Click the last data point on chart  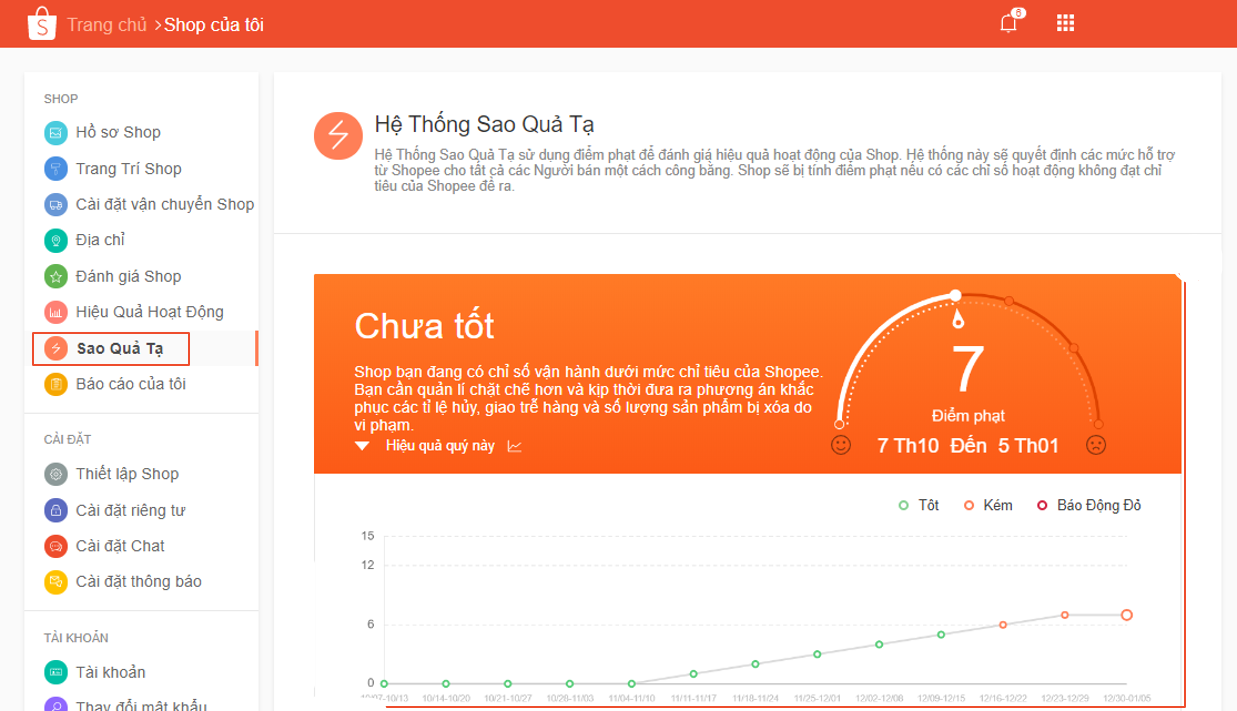[x=1127, y=615]
